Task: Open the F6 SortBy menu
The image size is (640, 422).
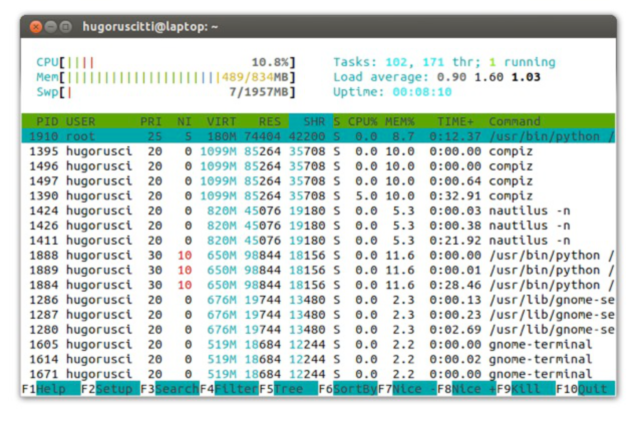Action: [348, 389]
